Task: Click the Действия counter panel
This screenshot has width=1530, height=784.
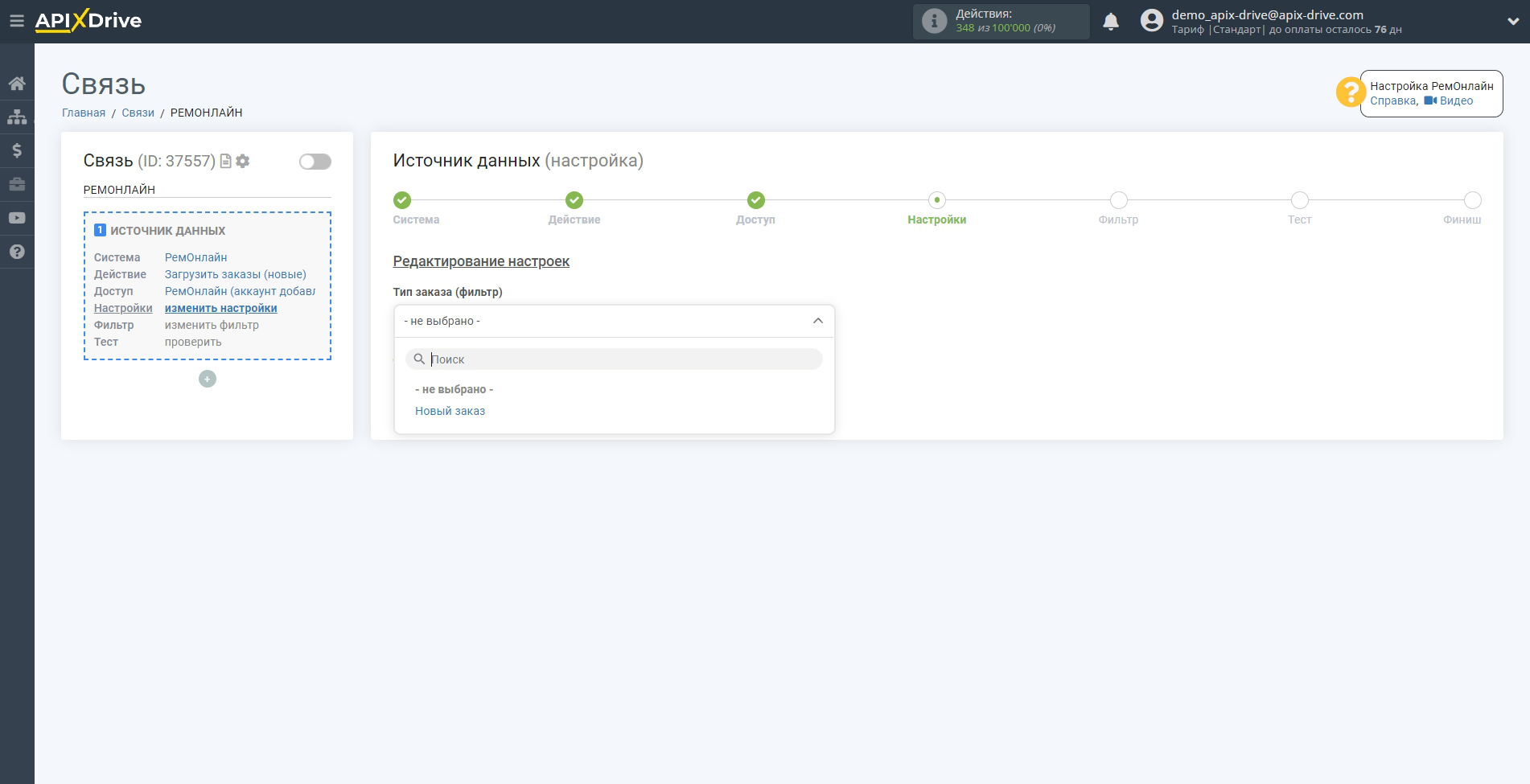Action: click(1001, 21)
